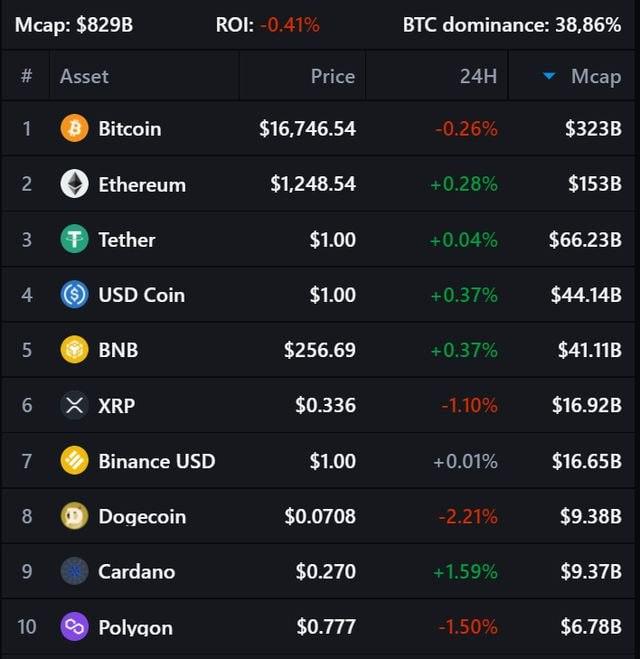Open the Cardano asset name link
This screenshot has width=640, height=659.
click(136, 571)
